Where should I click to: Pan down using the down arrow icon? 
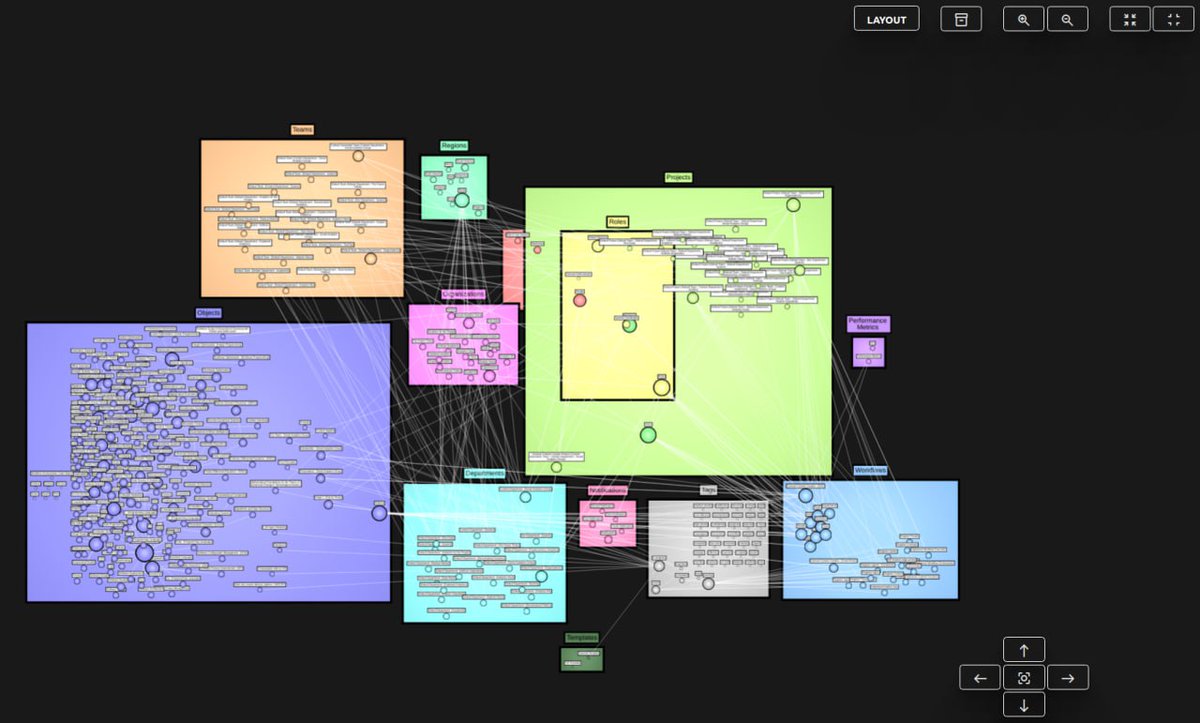point(1023,704)
